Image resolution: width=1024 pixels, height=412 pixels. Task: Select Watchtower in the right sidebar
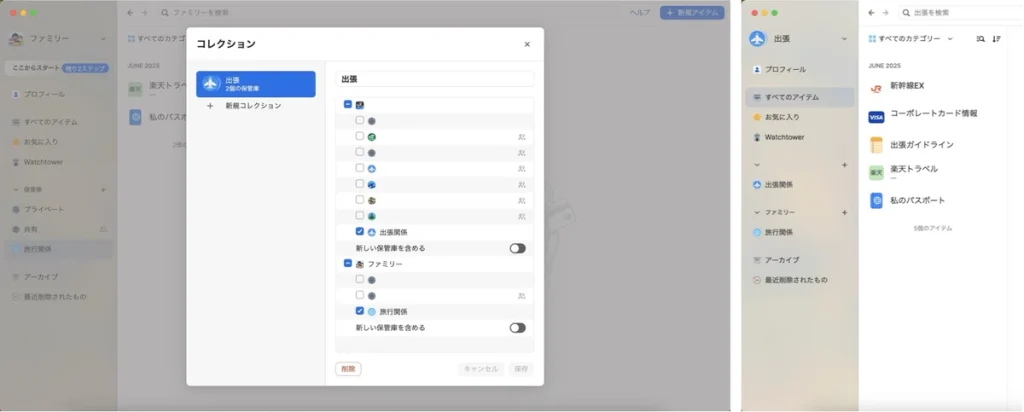[x=784, y=137]
